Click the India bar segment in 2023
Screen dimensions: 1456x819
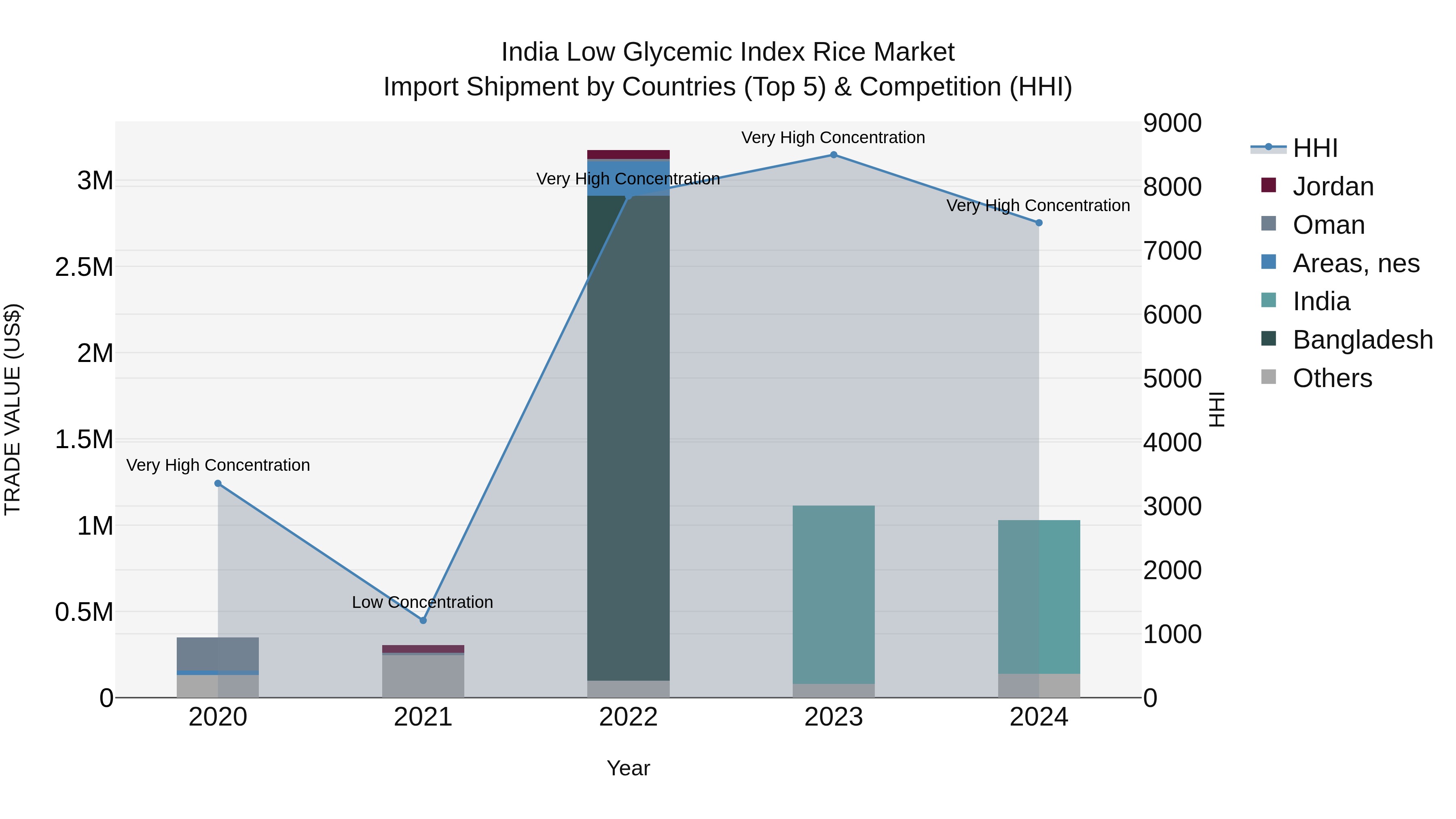click(834, 595)
